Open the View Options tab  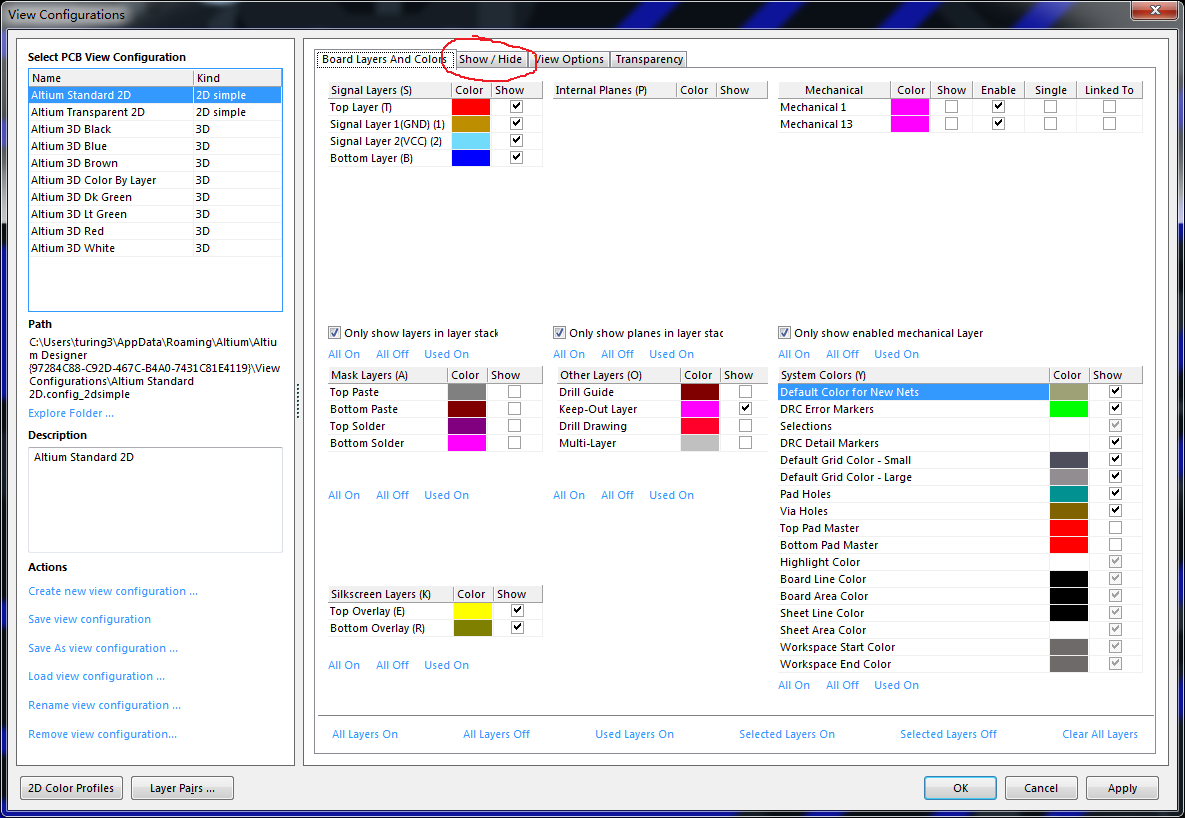pos(569,59)
